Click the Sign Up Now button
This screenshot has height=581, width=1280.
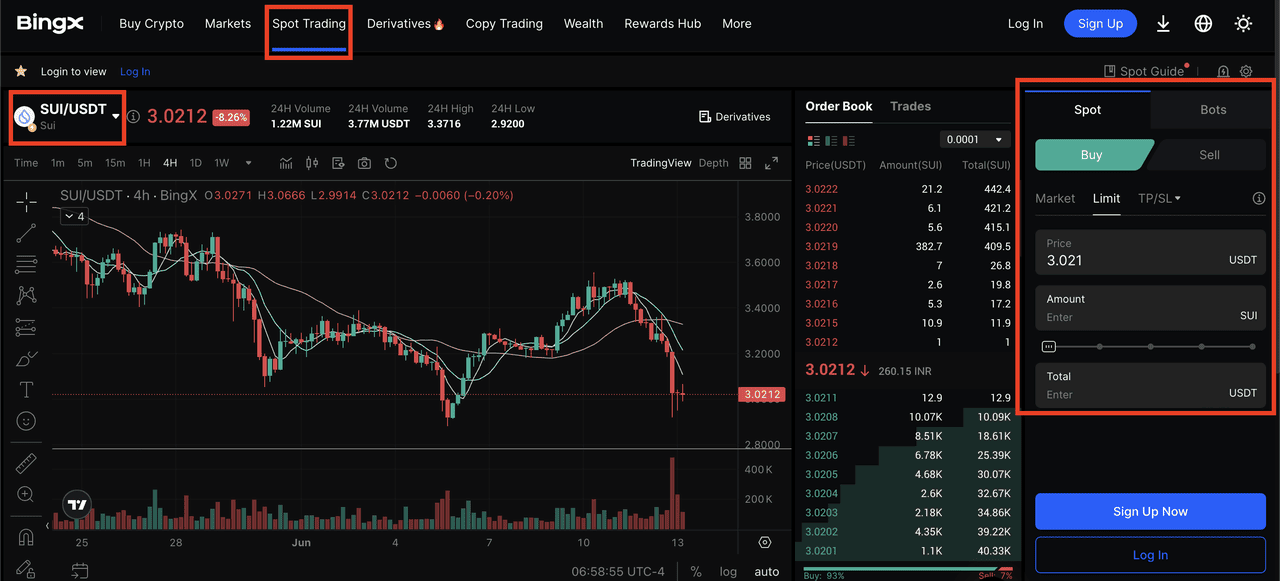click(x=1150, y=511)
